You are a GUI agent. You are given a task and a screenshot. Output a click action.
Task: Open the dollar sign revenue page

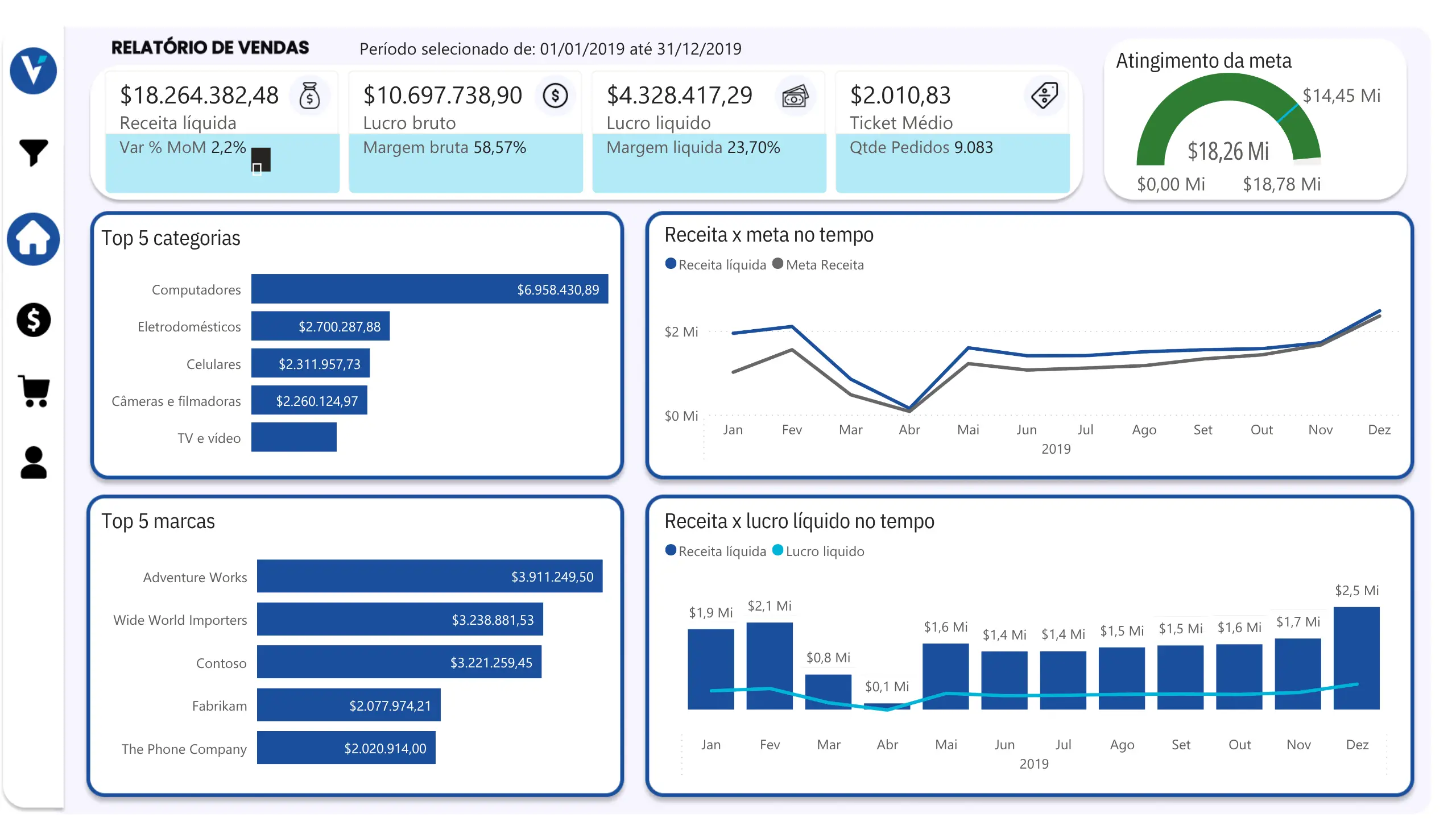33,320
